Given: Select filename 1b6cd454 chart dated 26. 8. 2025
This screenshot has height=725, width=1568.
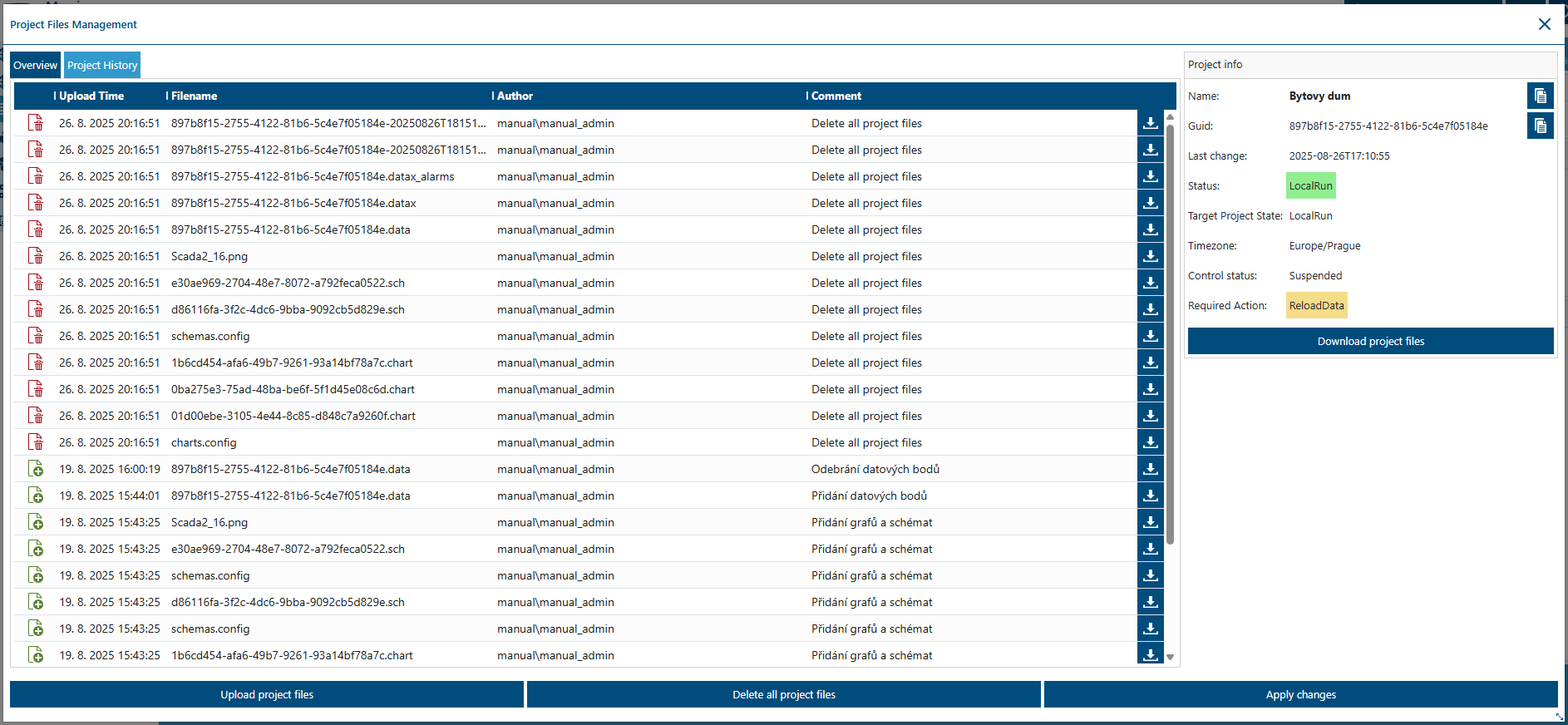Looking at the screenshot, I should coord(292,362).
